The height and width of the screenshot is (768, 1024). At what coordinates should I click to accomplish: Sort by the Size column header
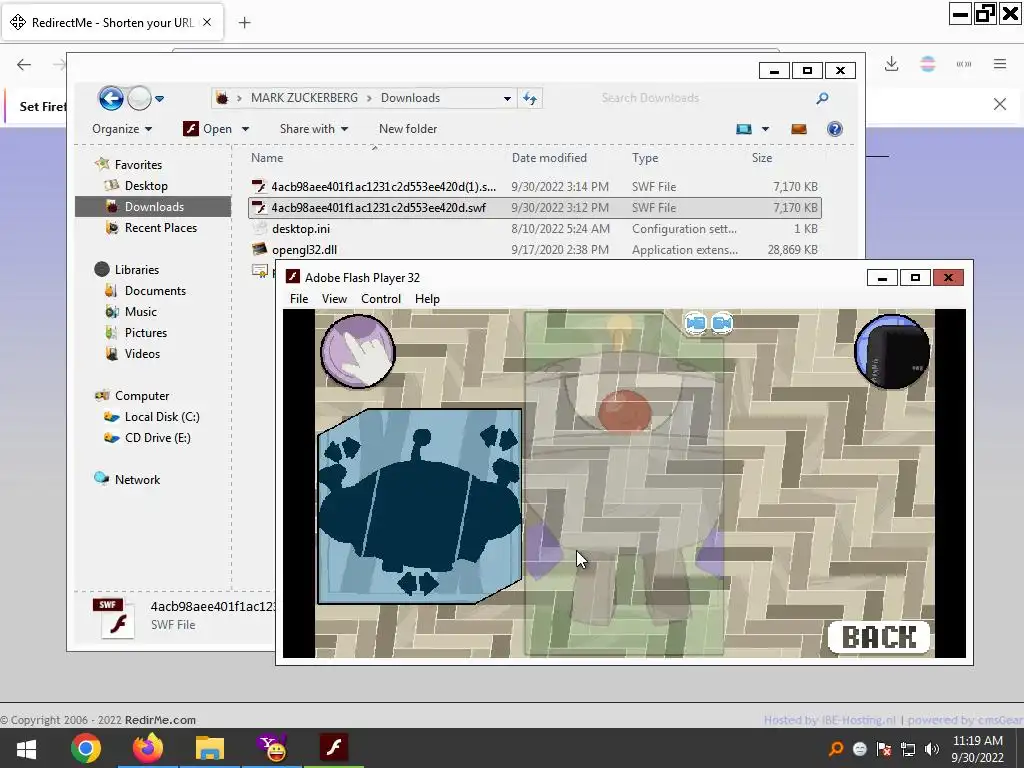[x=762, y=157]
